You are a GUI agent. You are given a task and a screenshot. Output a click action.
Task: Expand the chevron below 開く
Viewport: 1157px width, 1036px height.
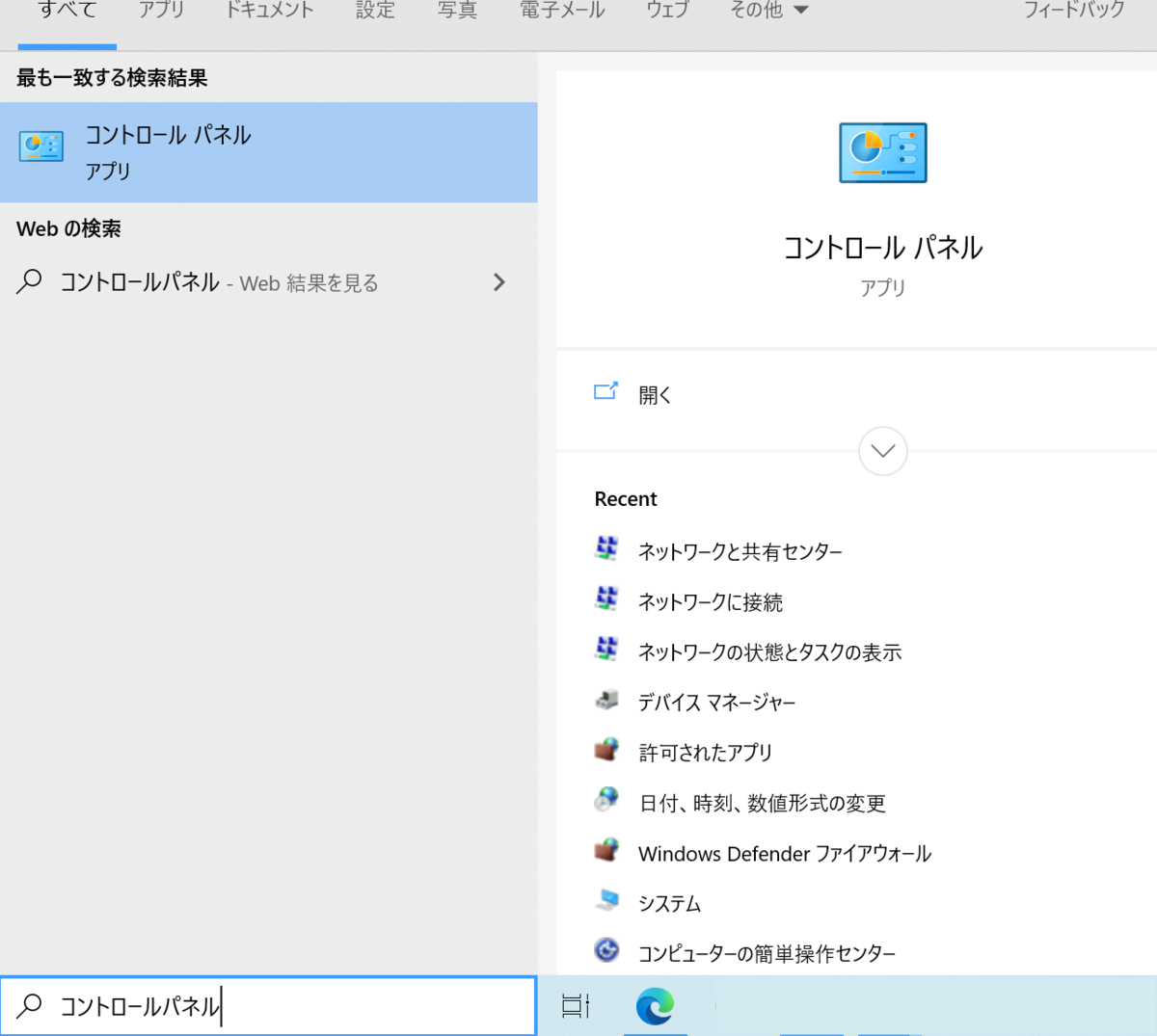coord(883,451)
